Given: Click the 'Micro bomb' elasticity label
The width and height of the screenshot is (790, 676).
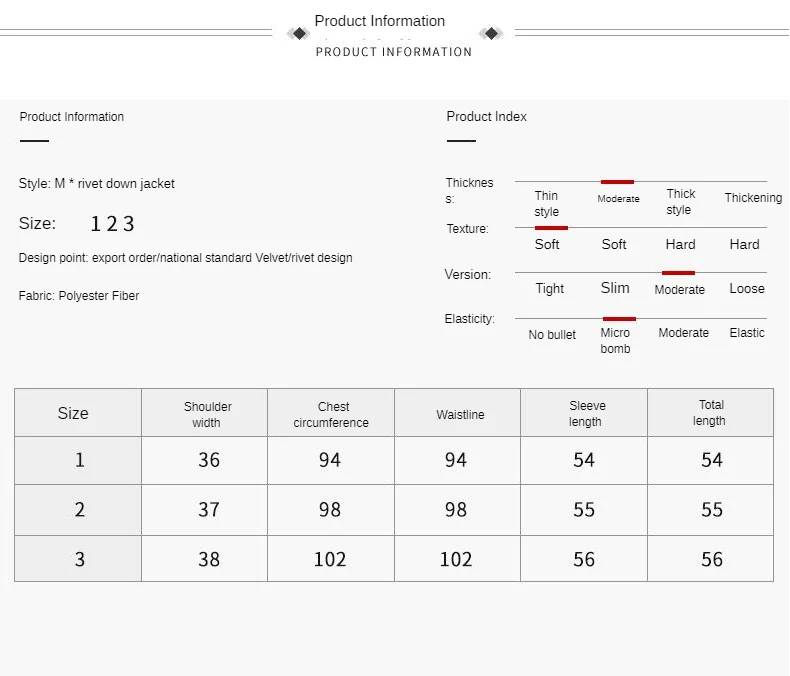Looking at the screenshot, I should pos(615,341).
